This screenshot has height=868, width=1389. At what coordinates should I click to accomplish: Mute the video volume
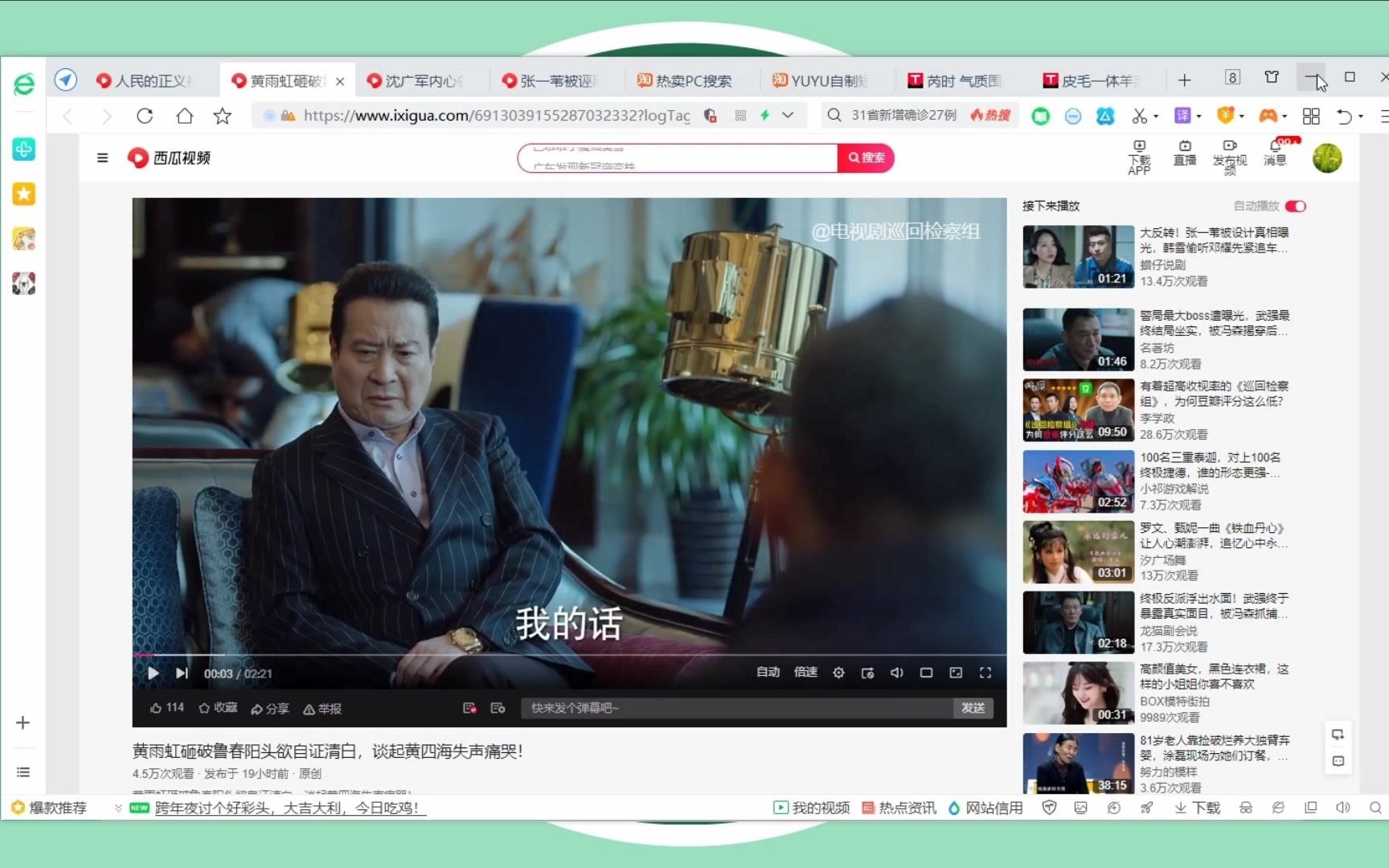coord(897,673)
